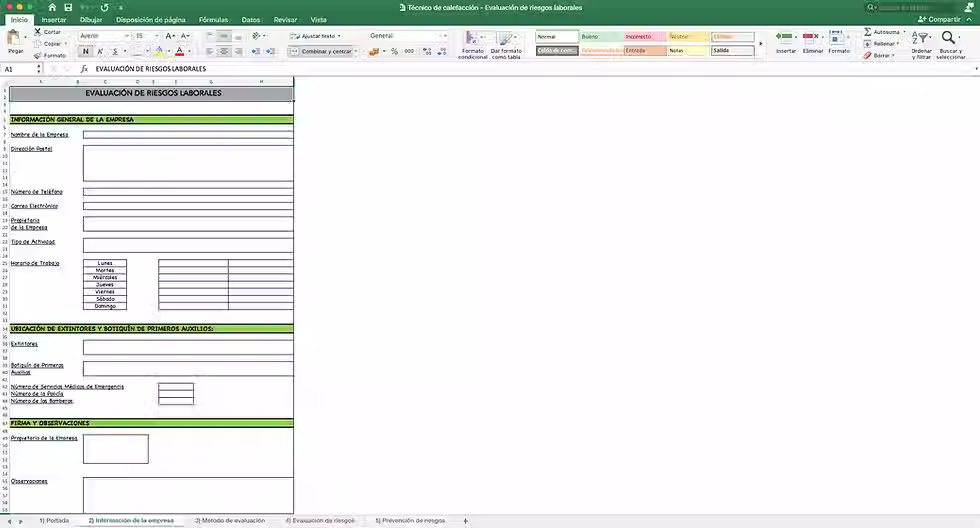
Task: Decrease indent icon
Action: [256, 51]
